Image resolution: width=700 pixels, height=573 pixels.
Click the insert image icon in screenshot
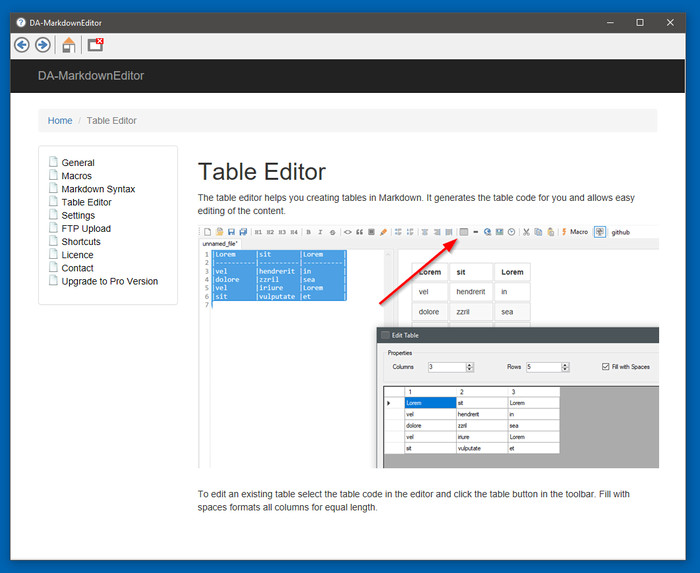tap(500, 232)
